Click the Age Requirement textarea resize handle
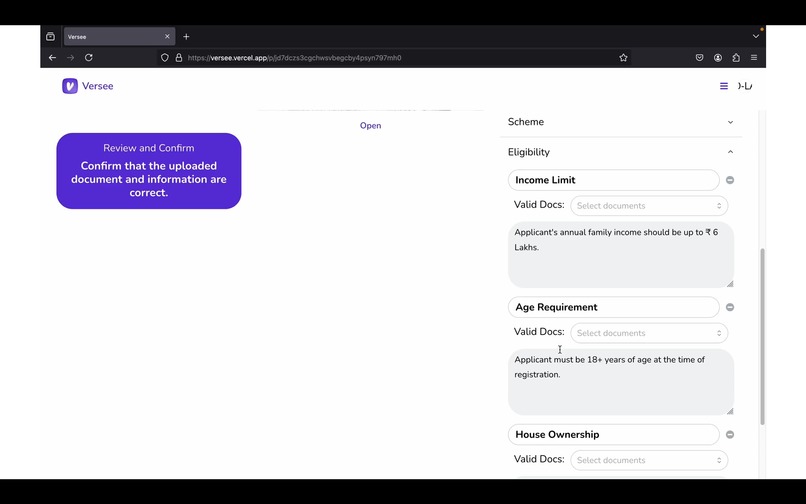 pos(730,410)
